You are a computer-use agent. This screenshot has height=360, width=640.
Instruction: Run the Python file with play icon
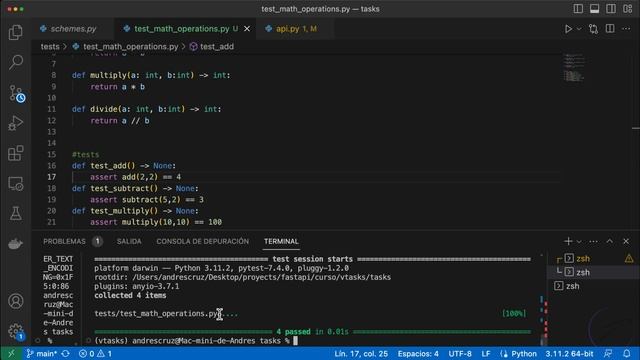(568, 29)
